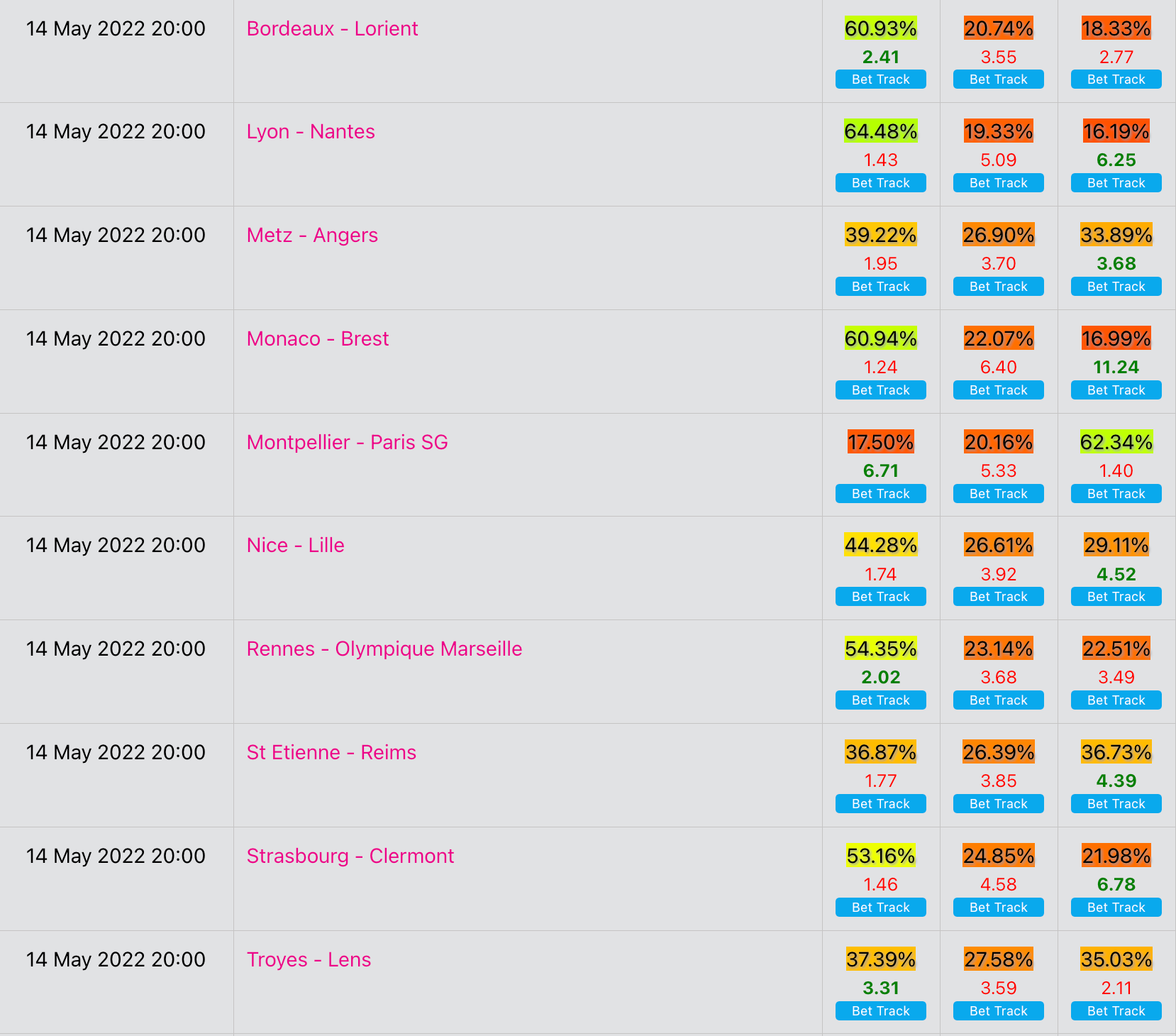Click Bet Track under Nice draw odds 3.92

tap(999, 597)
